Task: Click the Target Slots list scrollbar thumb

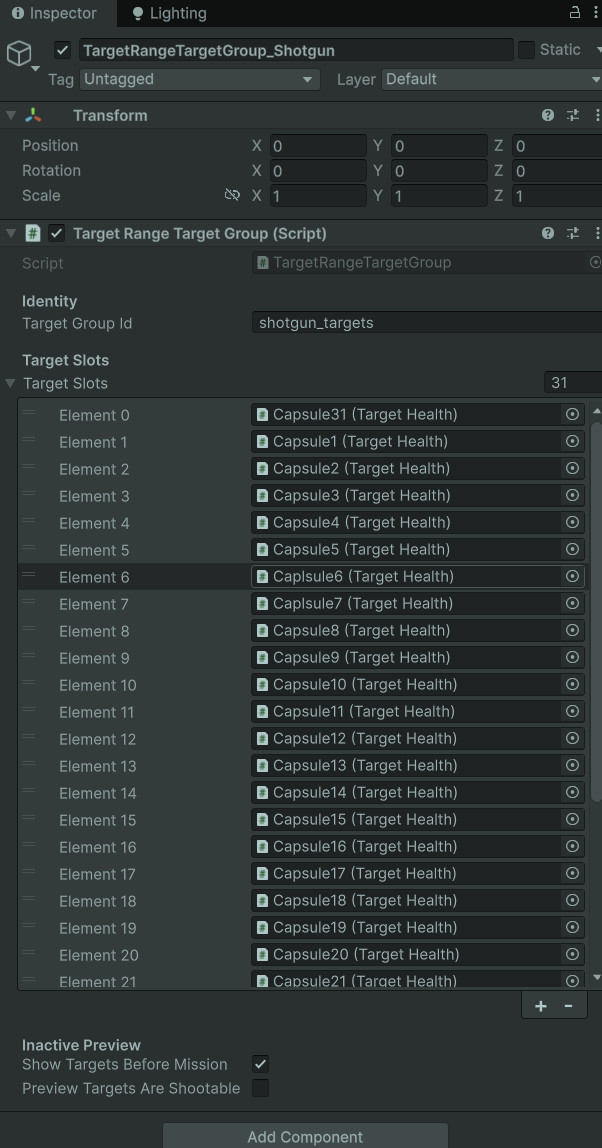Action: point(596,611)
